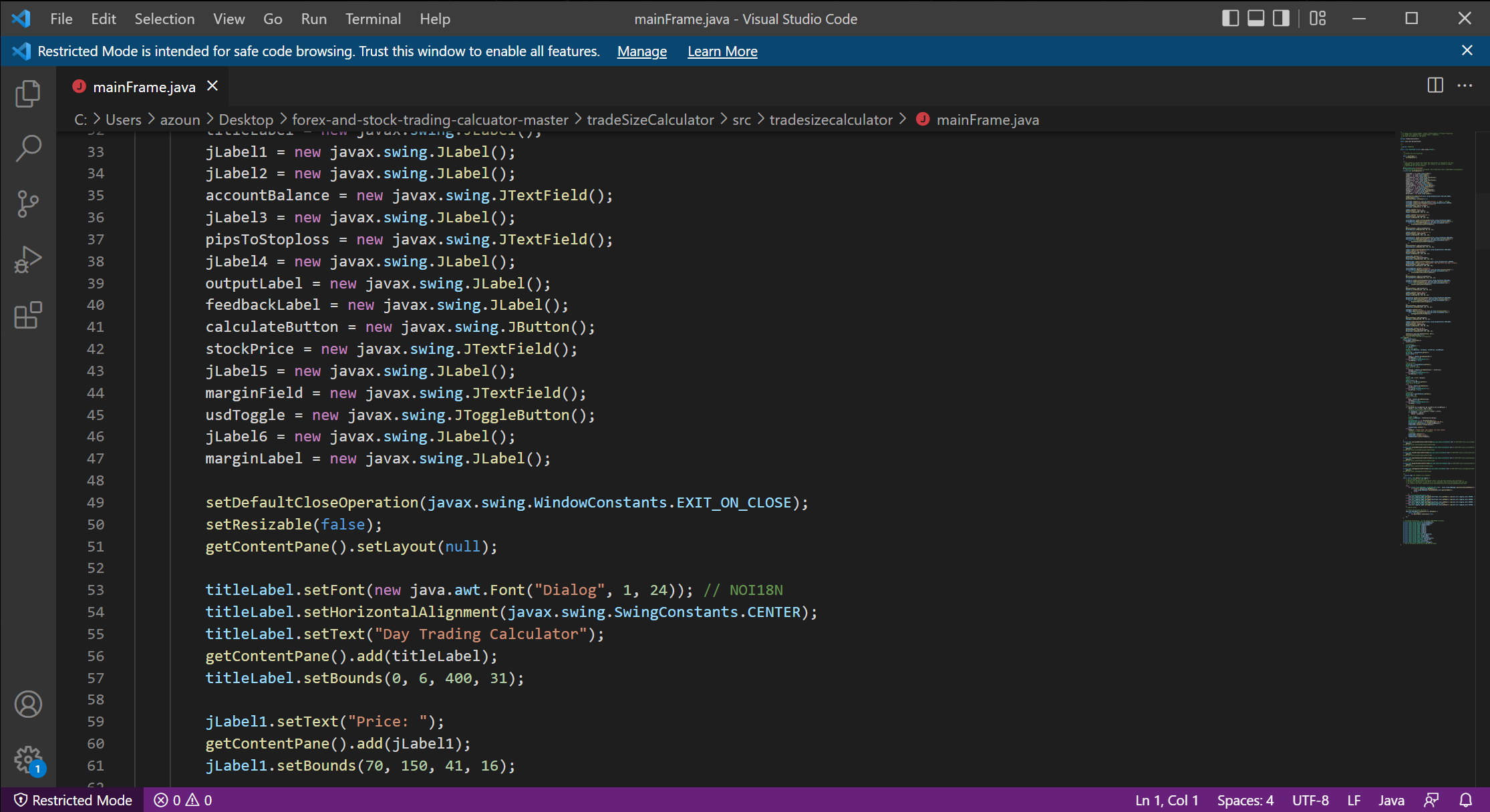Image resolution: width=1490 pixels, height=812 pixels.
Task: Click the C: breadcrumb segment
Action: point(81,120)
